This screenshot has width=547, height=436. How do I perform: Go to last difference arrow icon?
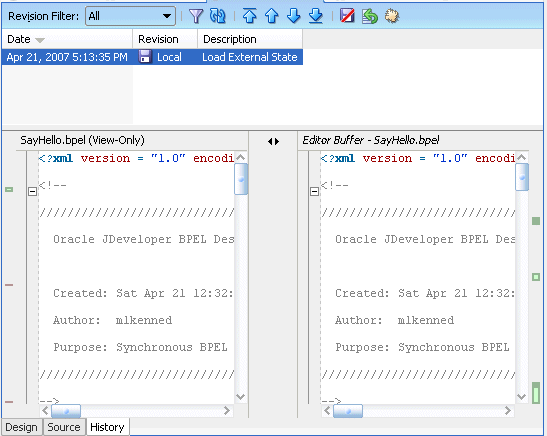pyautogui.click(x=316, y=16)
